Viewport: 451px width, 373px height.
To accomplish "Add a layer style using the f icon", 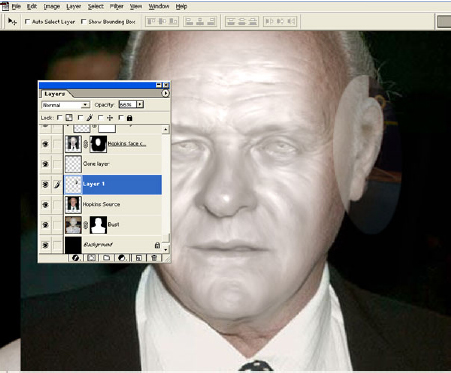I will [x=76, y=258].
